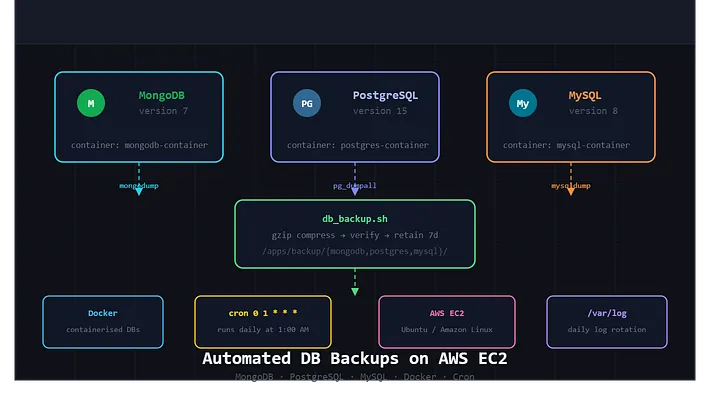Click the blue PG PostgreSQL circle icon
Image resolution: width=720 pixels, height=393 pixels.
point(307,103)
